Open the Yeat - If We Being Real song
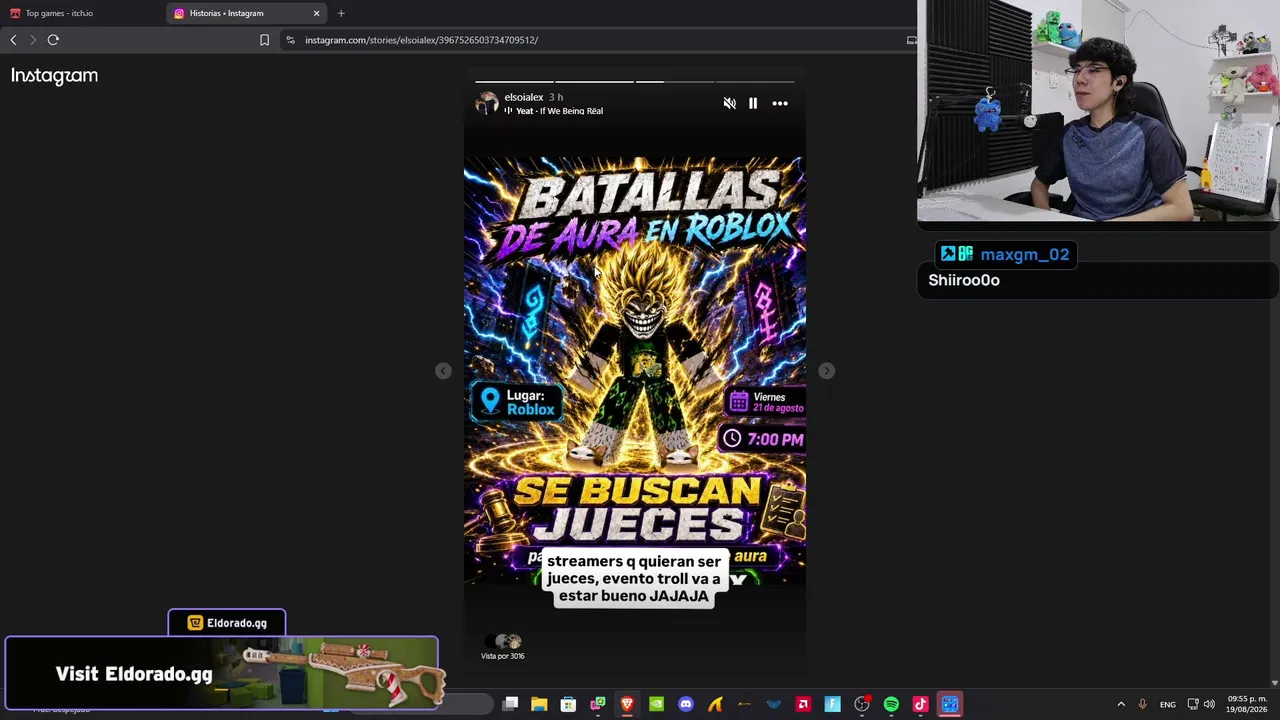 point(553,111)
